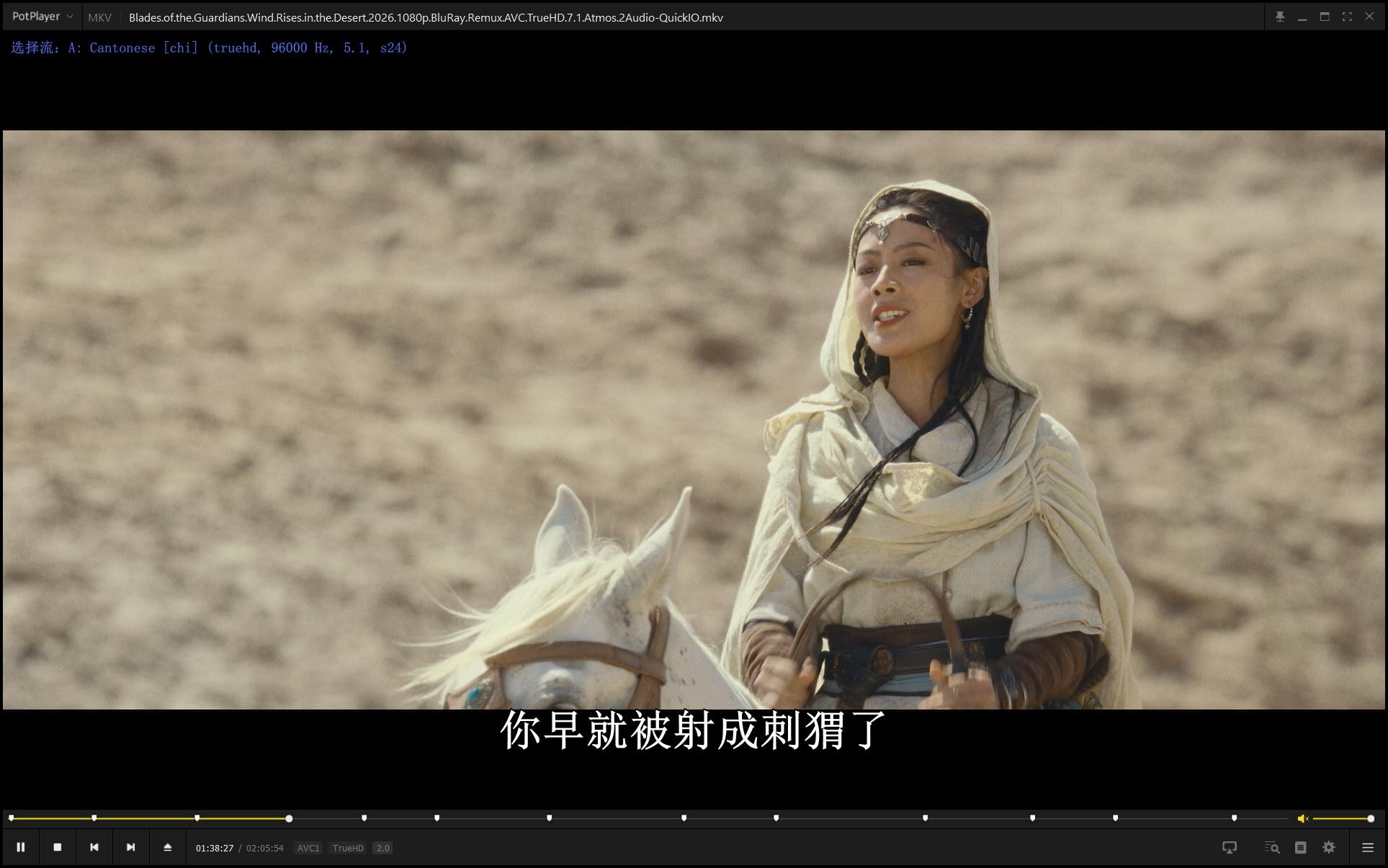Set volume using the volume slider
Image resolution: width=1388 pixels, height=868 pixels.
coord(1343,818)
